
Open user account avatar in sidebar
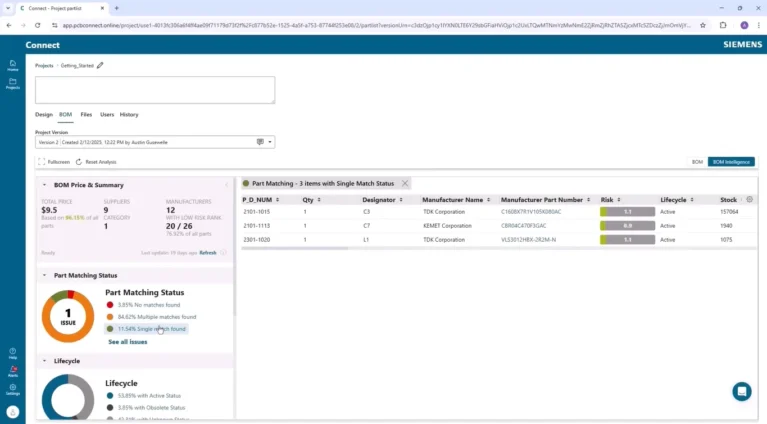pos(13,412)
